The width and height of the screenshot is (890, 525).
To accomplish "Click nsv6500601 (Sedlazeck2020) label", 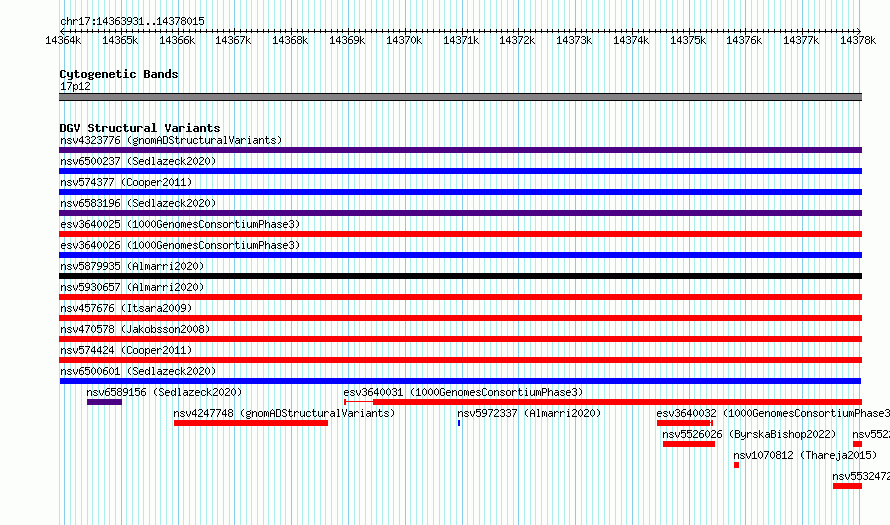I will tap(138, 371).
